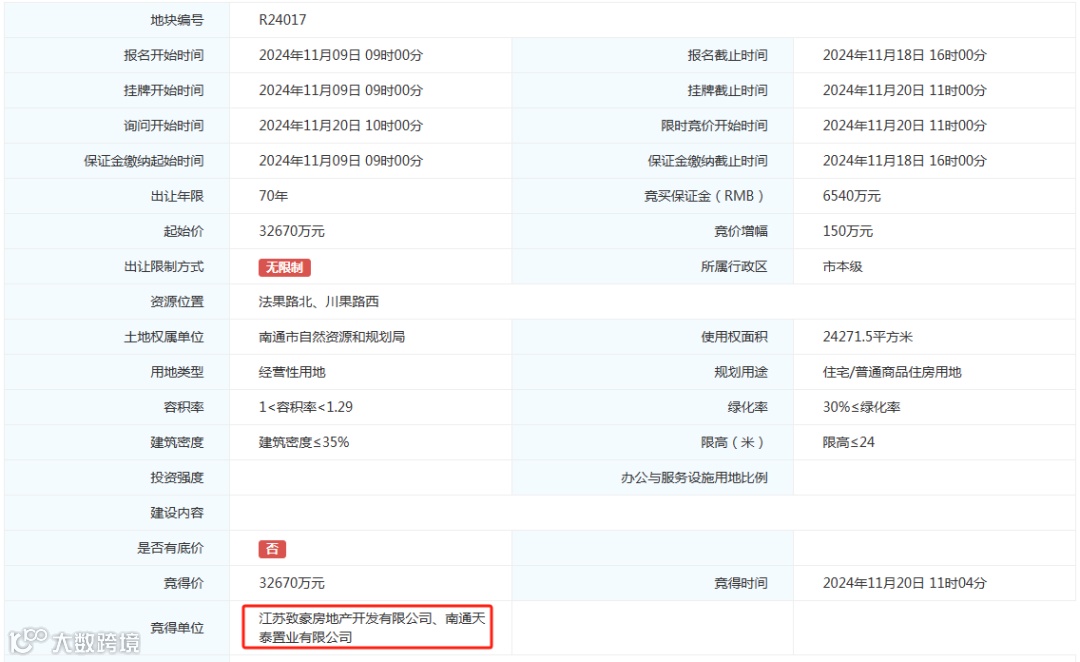Click district value 市本级

click(842, 267)
